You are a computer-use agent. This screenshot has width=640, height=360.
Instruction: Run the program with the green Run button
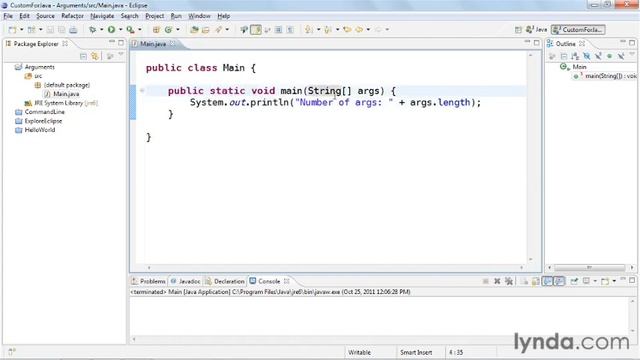[111, 30]
